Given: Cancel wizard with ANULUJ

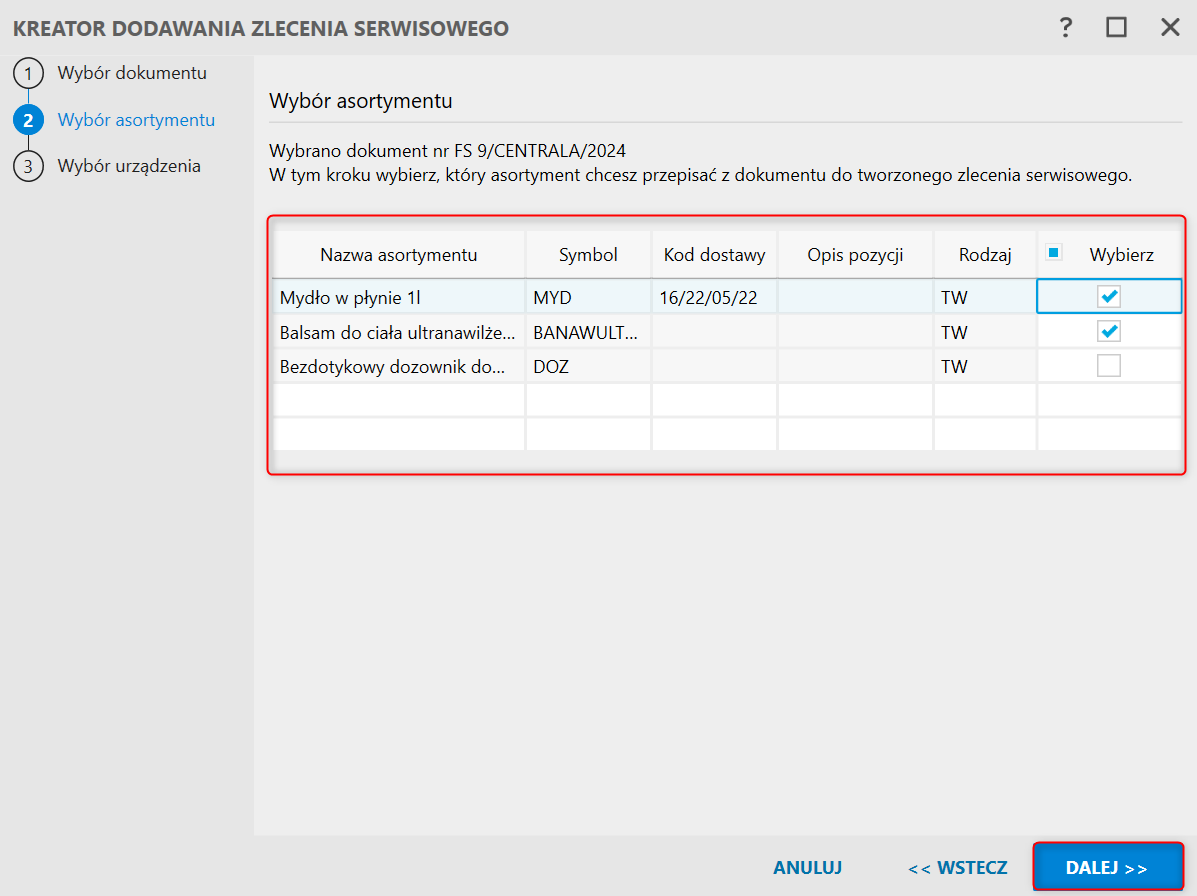Looking at the screenshot, I should tap(807, 868).
